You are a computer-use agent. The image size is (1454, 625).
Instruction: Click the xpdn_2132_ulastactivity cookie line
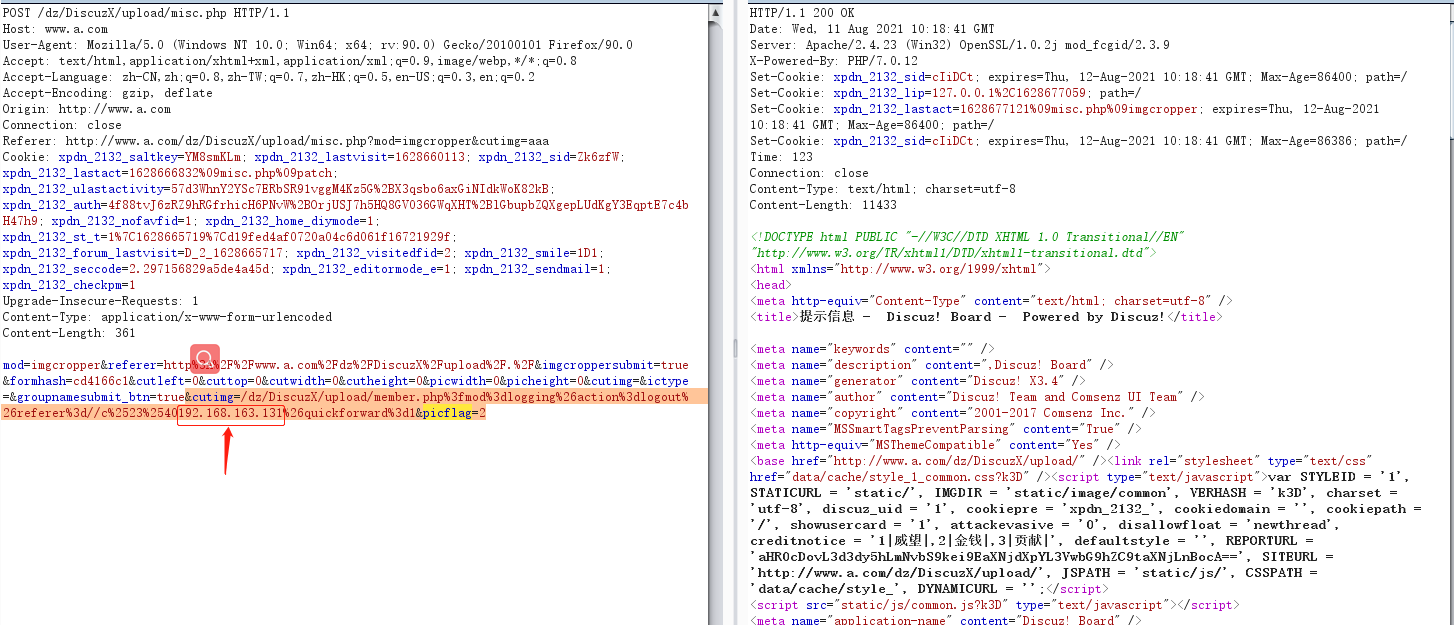[x=278, y=189]
